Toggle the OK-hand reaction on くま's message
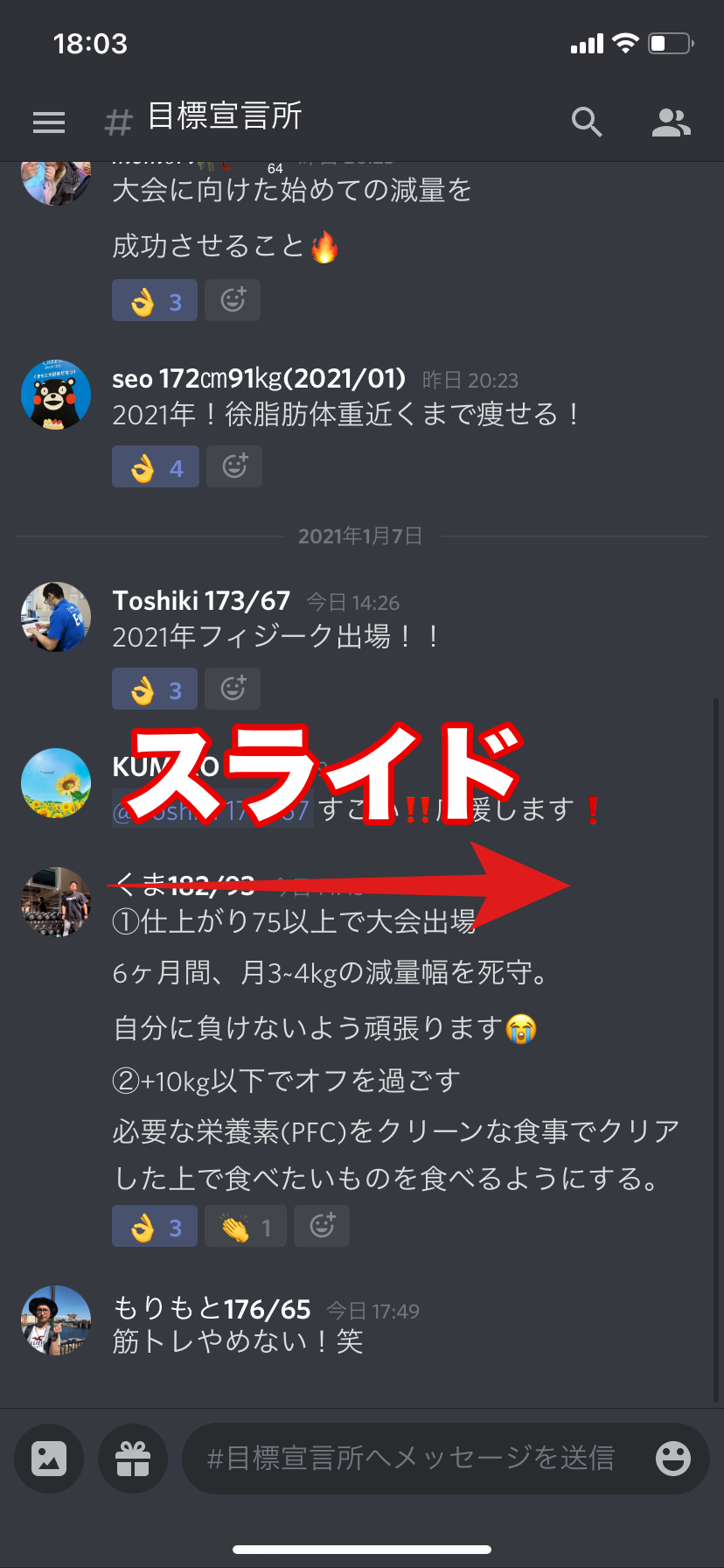This screenshot has height=1568, width=724. click(x=155, y=1226)
